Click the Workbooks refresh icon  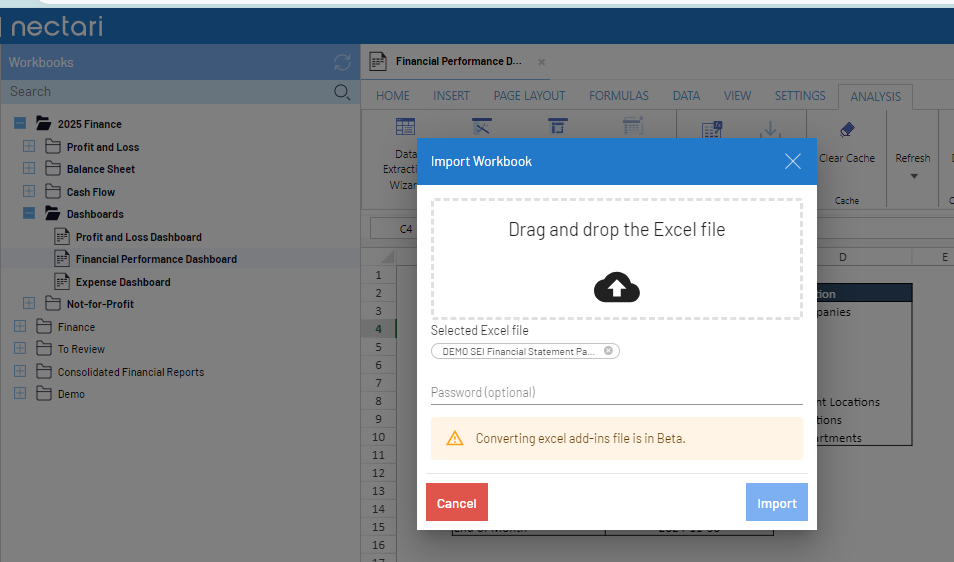point(342,63)
